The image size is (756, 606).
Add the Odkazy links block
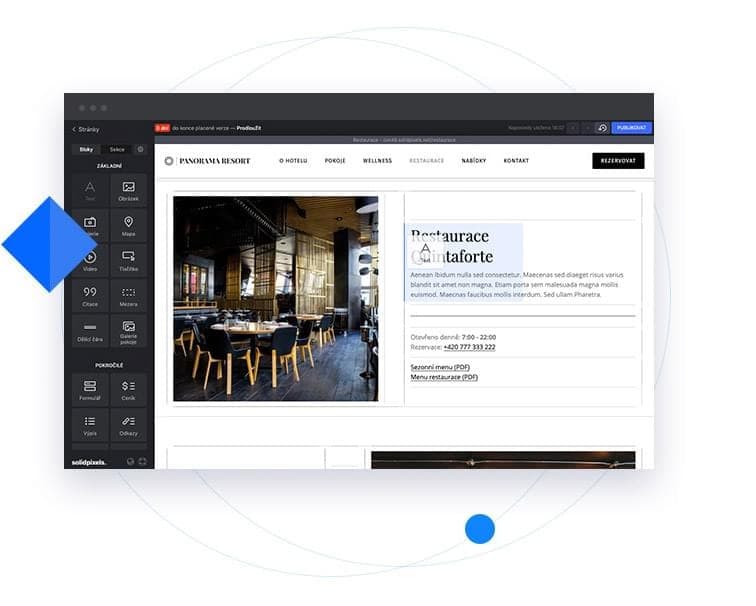(x=128, y=425)
